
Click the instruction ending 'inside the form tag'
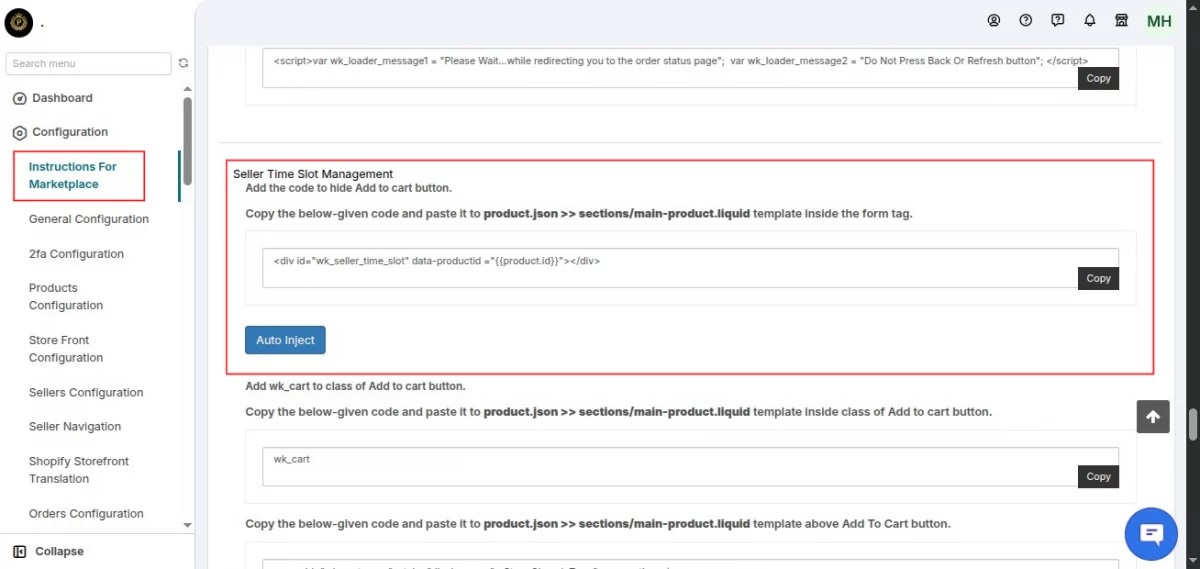[x=579, y=213]
